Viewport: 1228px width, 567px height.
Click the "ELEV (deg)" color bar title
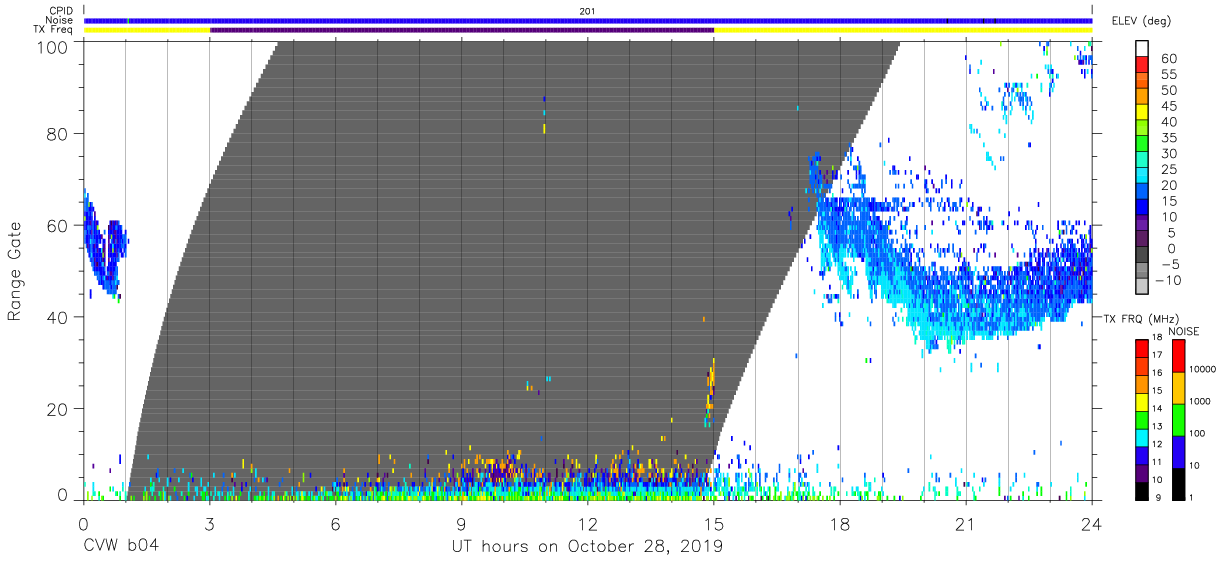(x=1141, y=21)
